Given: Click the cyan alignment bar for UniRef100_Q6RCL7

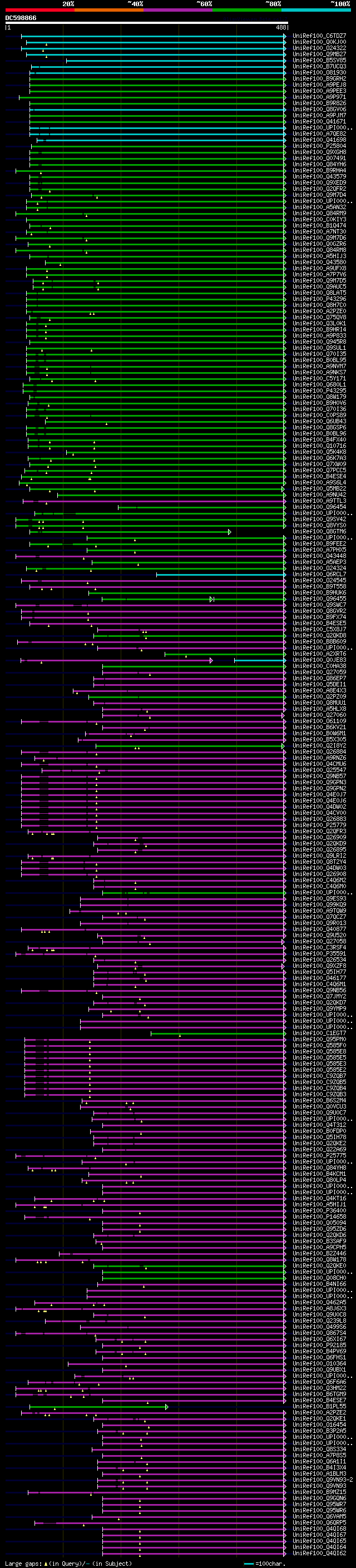Looking at the screenshot, I should 221,574.
